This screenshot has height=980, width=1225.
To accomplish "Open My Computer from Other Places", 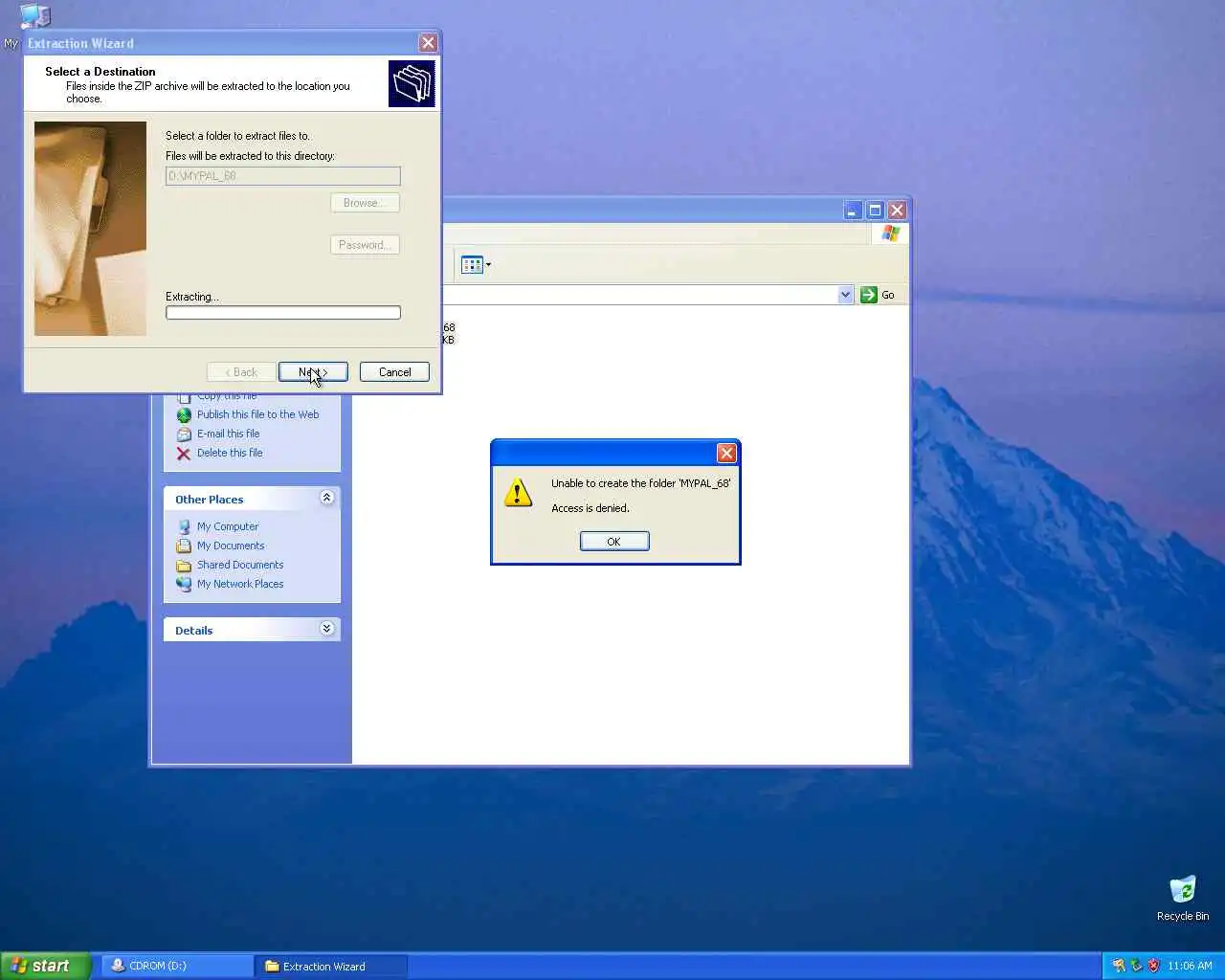I will tap(228, 526).
